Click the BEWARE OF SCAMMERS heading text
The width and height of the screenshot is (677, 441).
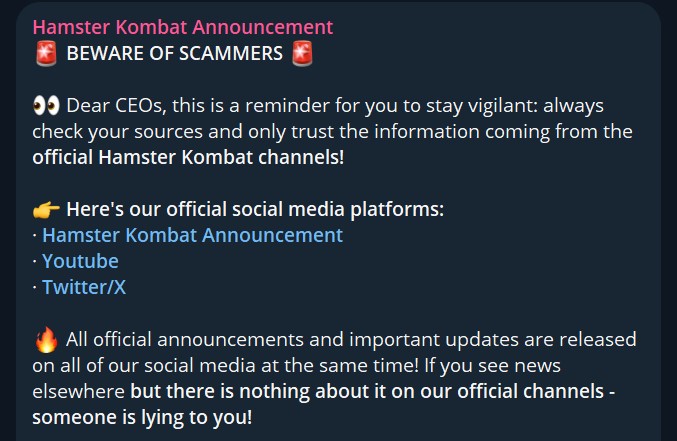click(174, 54)
